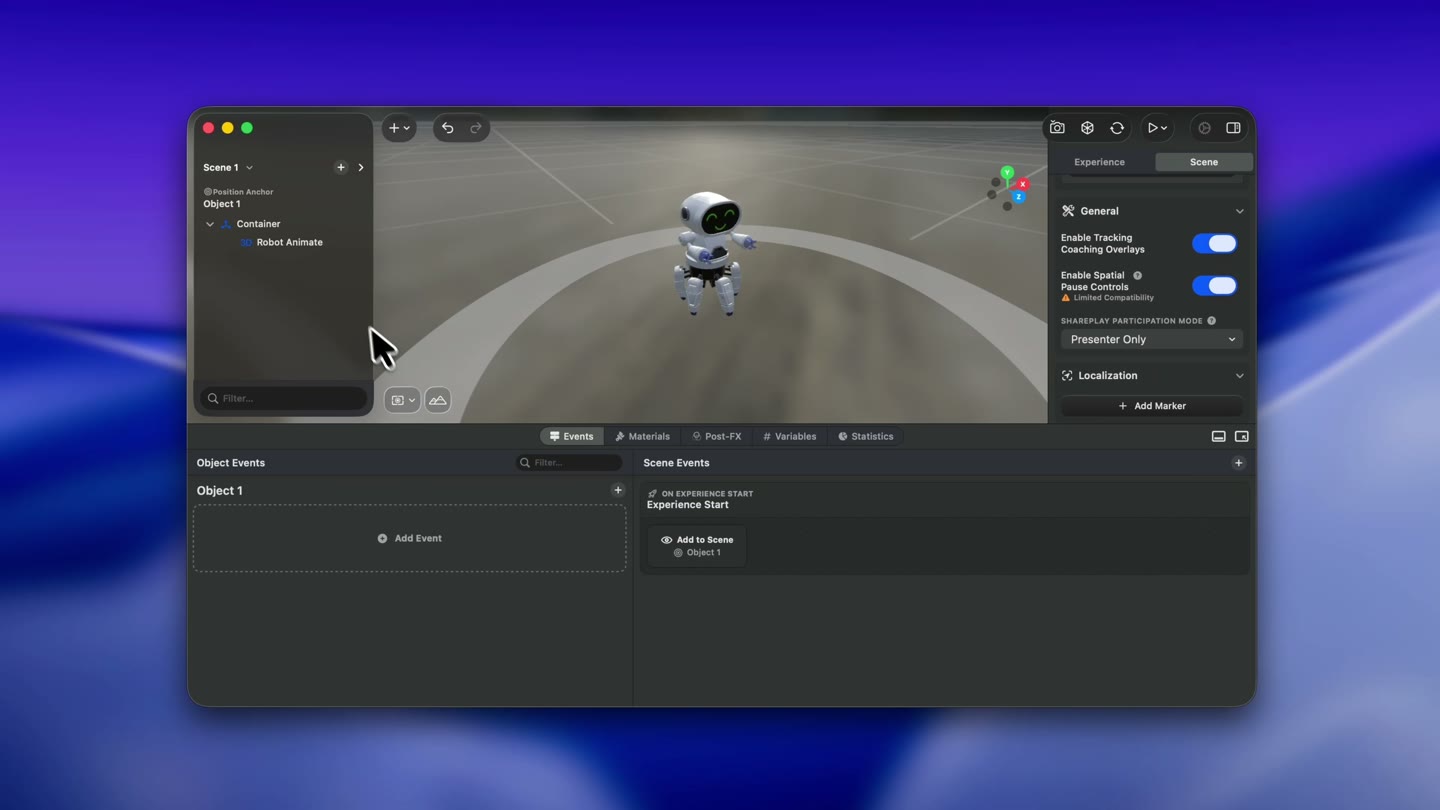Viewport: 1440px width, 810px height.
Task: Click the 3D cube icon in toolbar
Action: (1087, 128)
